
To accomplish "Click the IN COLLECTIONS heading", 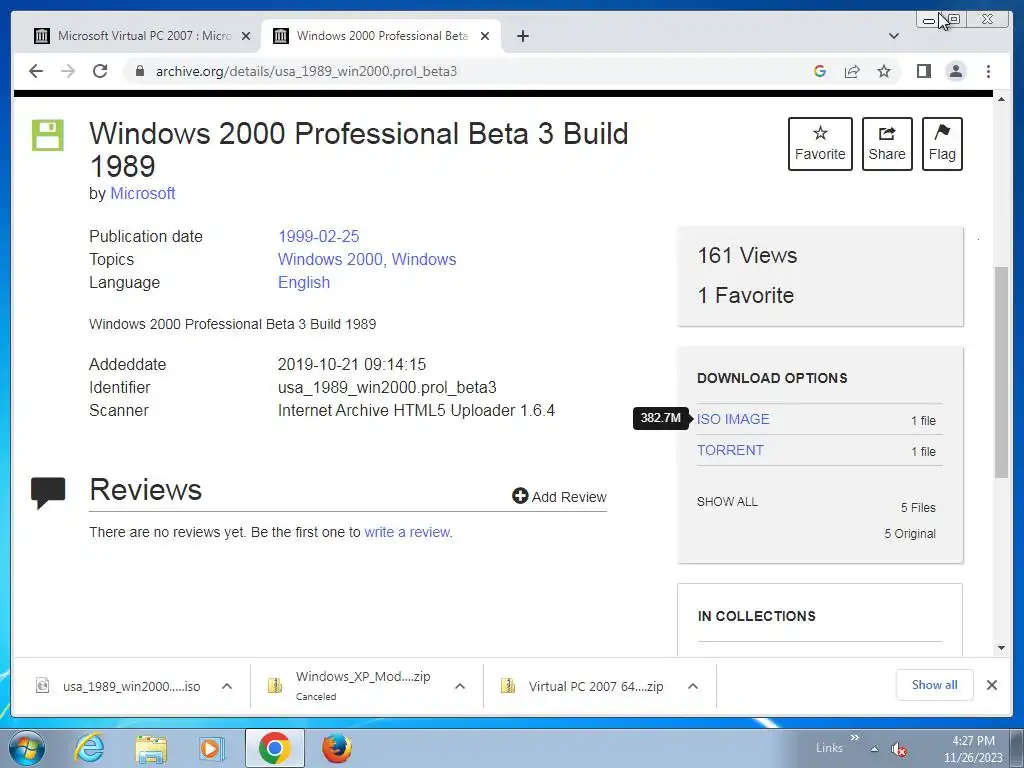I will pyautogui.click(x=756, y=616).
